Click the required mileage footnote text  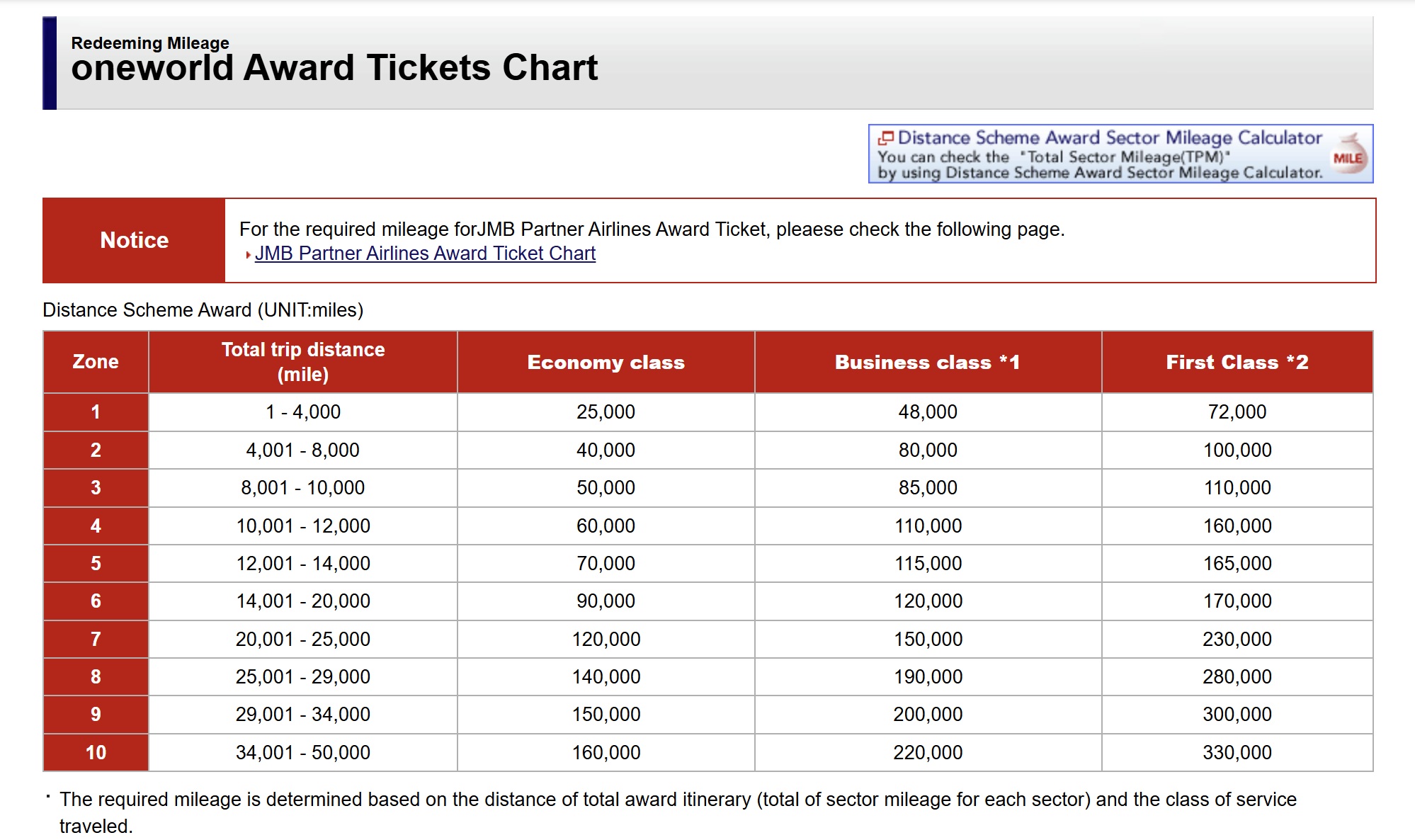click(x=678, y=813)
